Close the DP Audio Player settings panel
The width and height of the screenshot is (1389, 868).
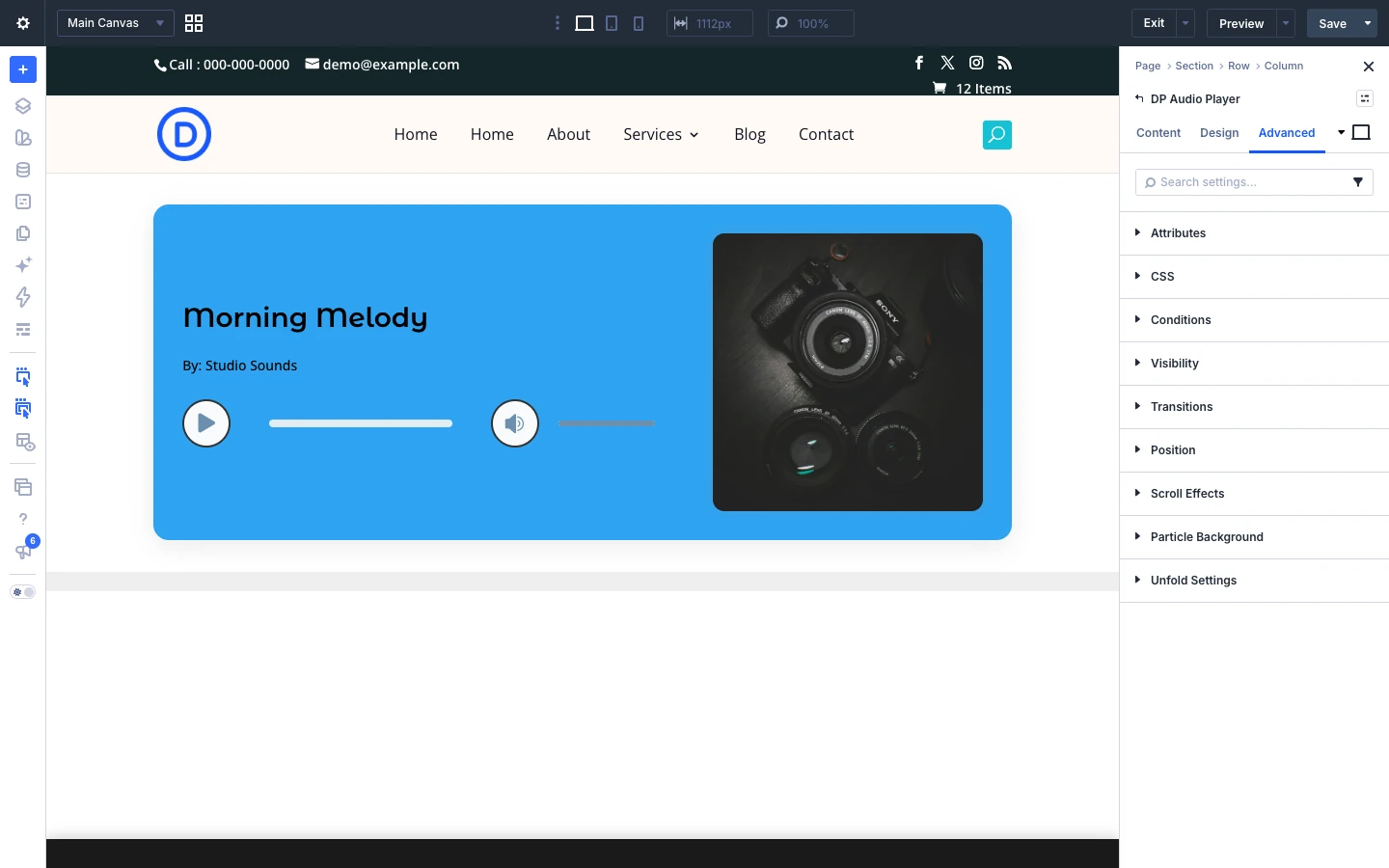tap(1368, 67)
